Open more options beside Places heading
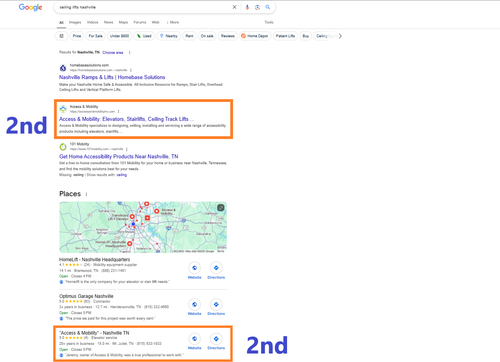This screenshot has height=362, width=500. pyautogui.click(x=86, y=194)
